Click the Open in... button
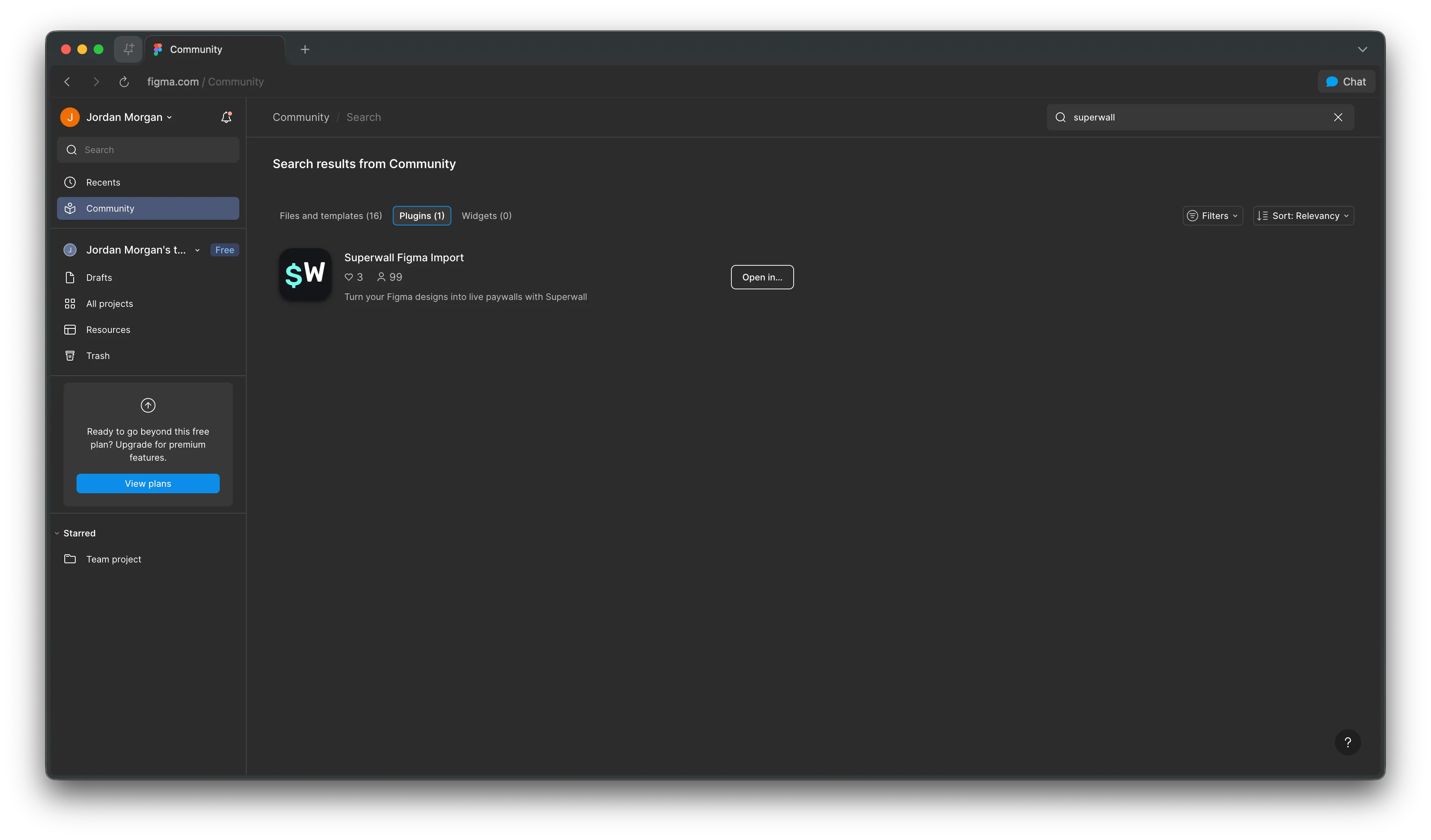The image size is (1431, 840). pos(762,277)
